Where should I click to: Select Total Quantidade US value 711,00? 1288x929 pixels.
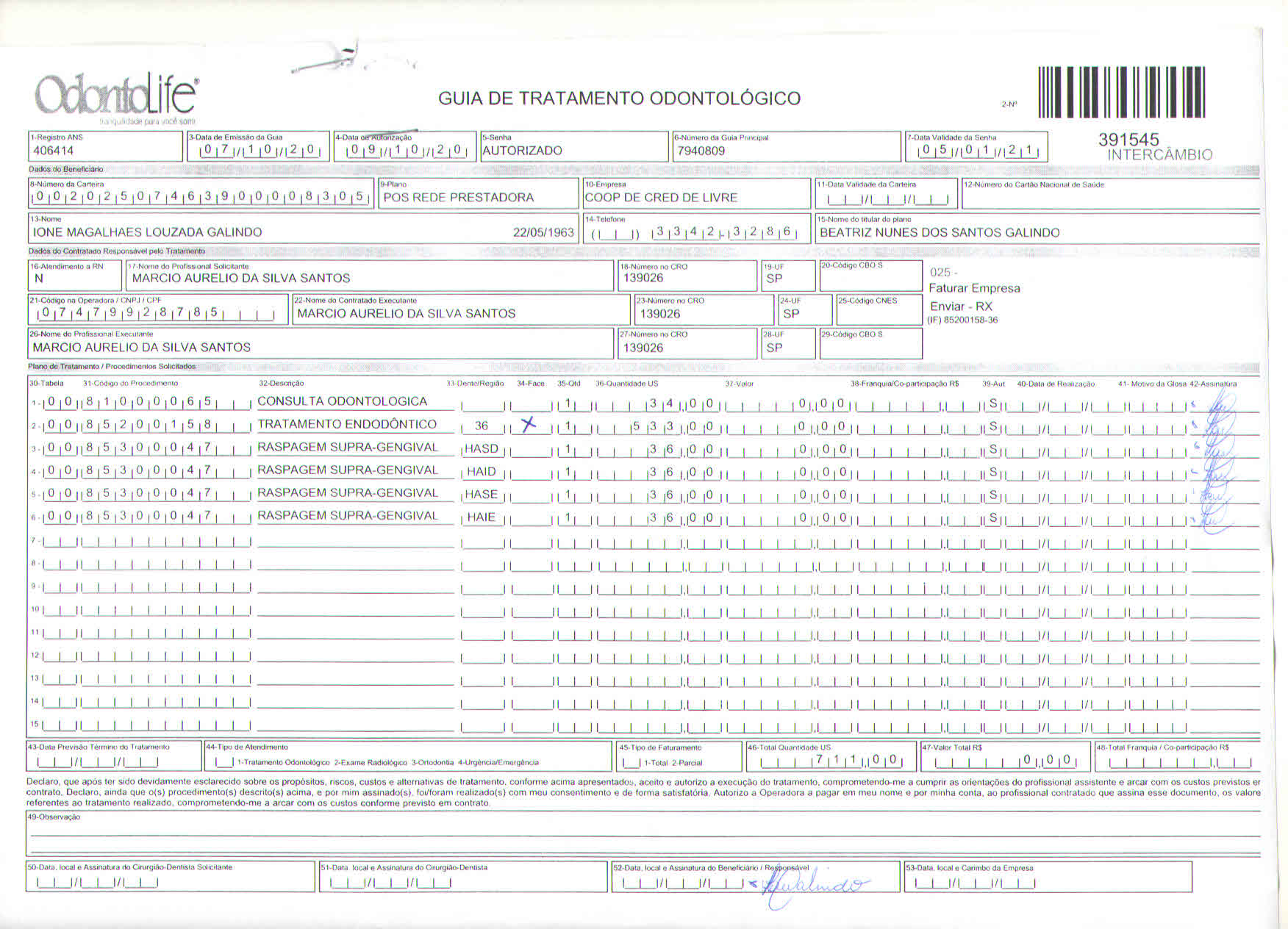[856, 761]
